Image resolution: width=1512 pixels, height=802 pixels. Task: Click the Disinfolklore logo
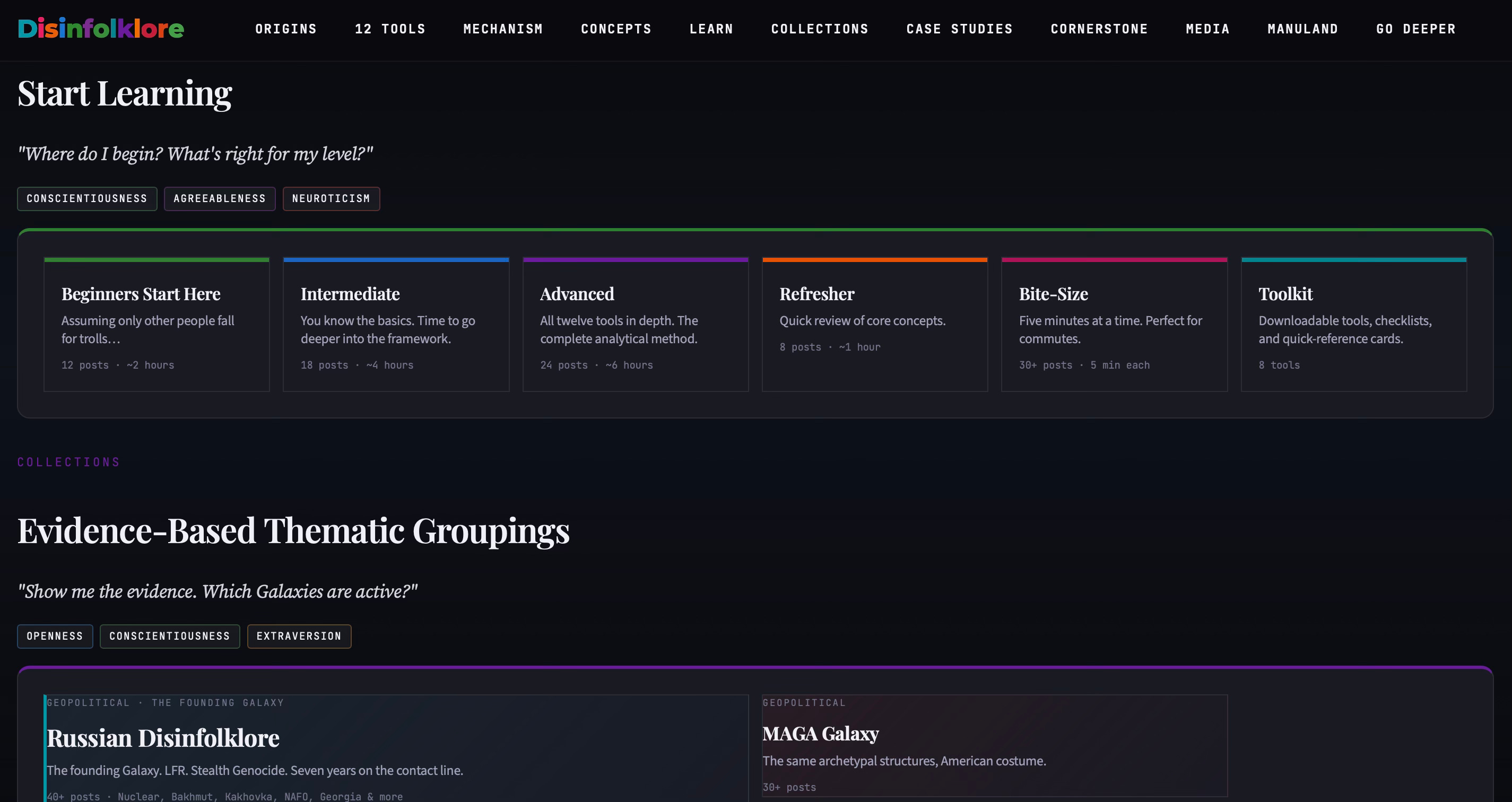click(x=101, y=28)
